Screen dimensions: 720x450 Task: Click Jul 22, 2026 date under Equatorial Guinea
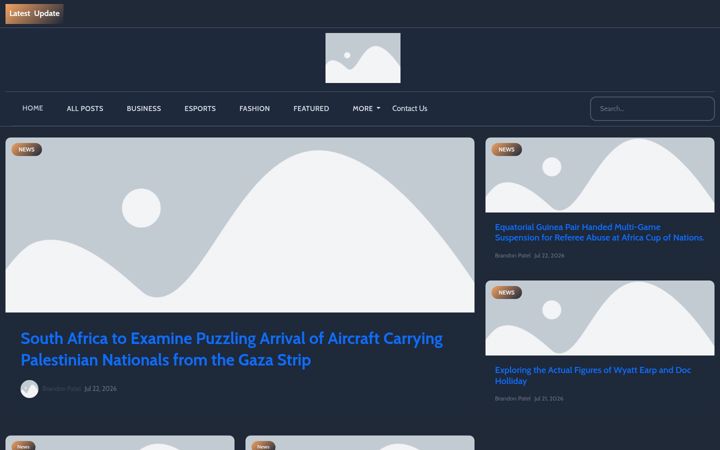(x=549, y=255)
